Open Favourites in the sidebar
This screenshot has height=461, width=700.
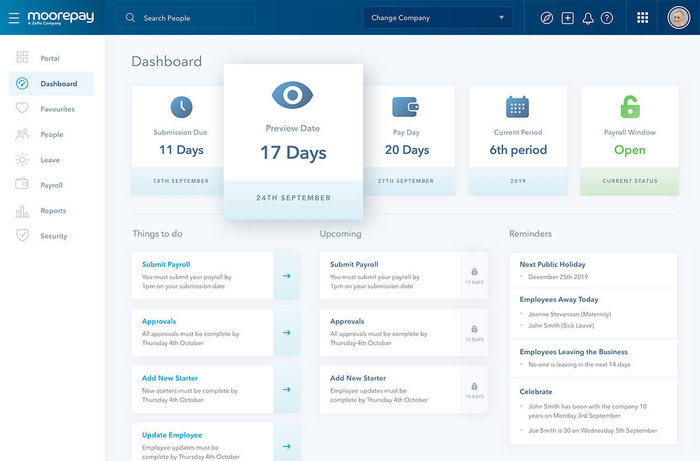(x=57, y=109)
